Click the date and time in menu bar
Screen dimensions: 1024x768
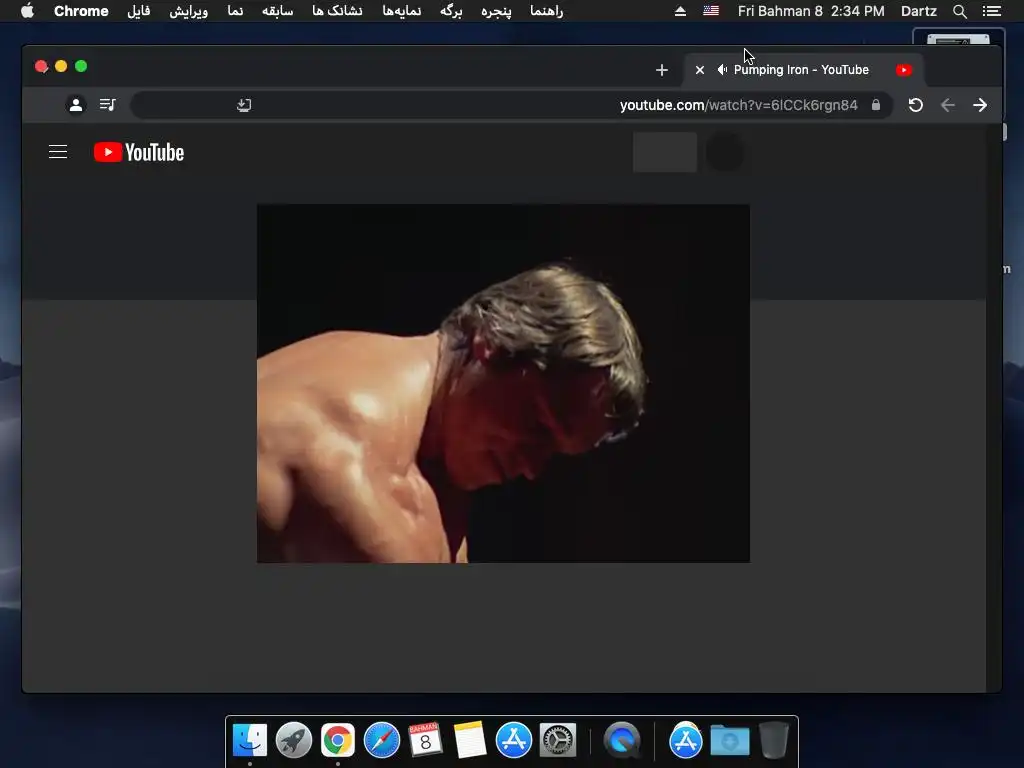(x=811, y=11)
